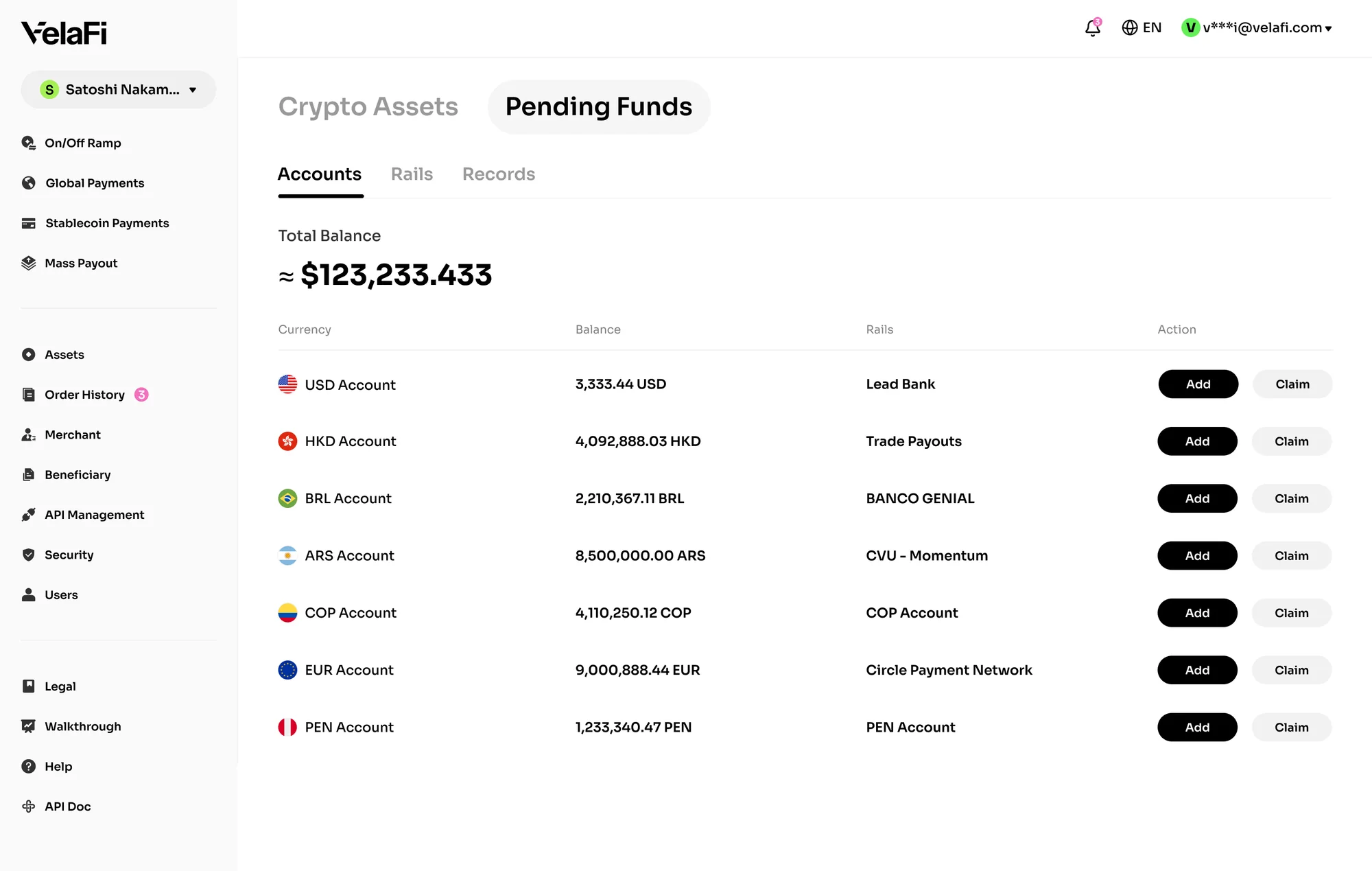Open Order History with badge

(85, 395)
